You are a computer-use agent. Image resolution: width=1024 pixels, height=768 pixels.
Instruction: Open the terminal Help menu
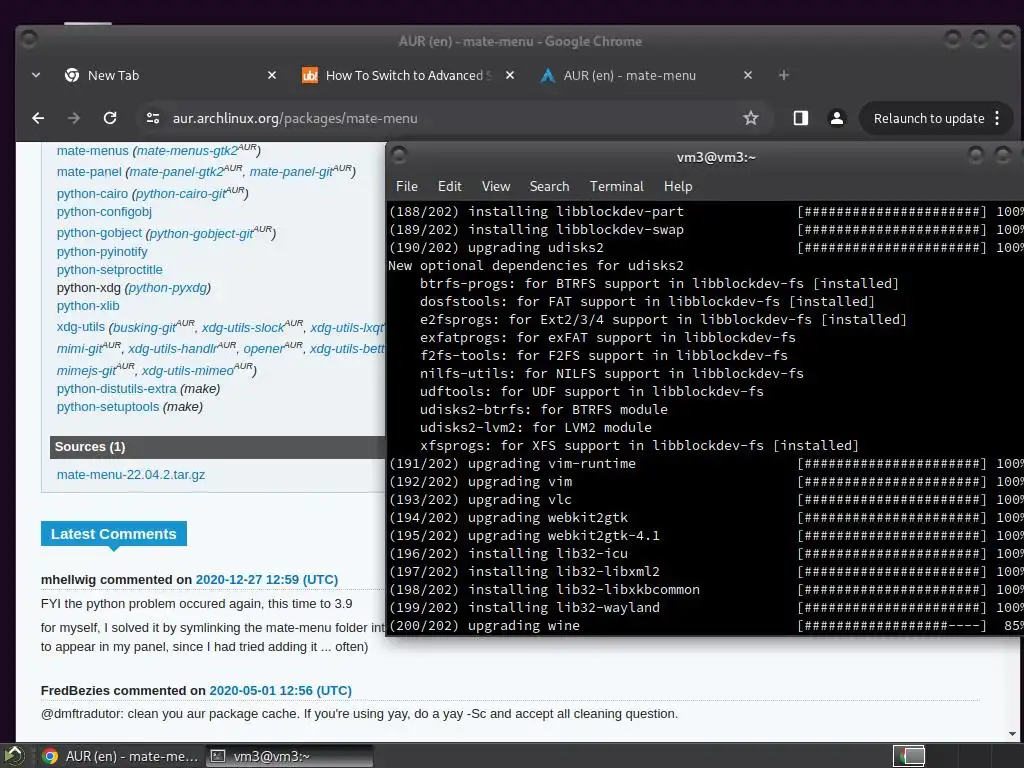click(678, 186)
